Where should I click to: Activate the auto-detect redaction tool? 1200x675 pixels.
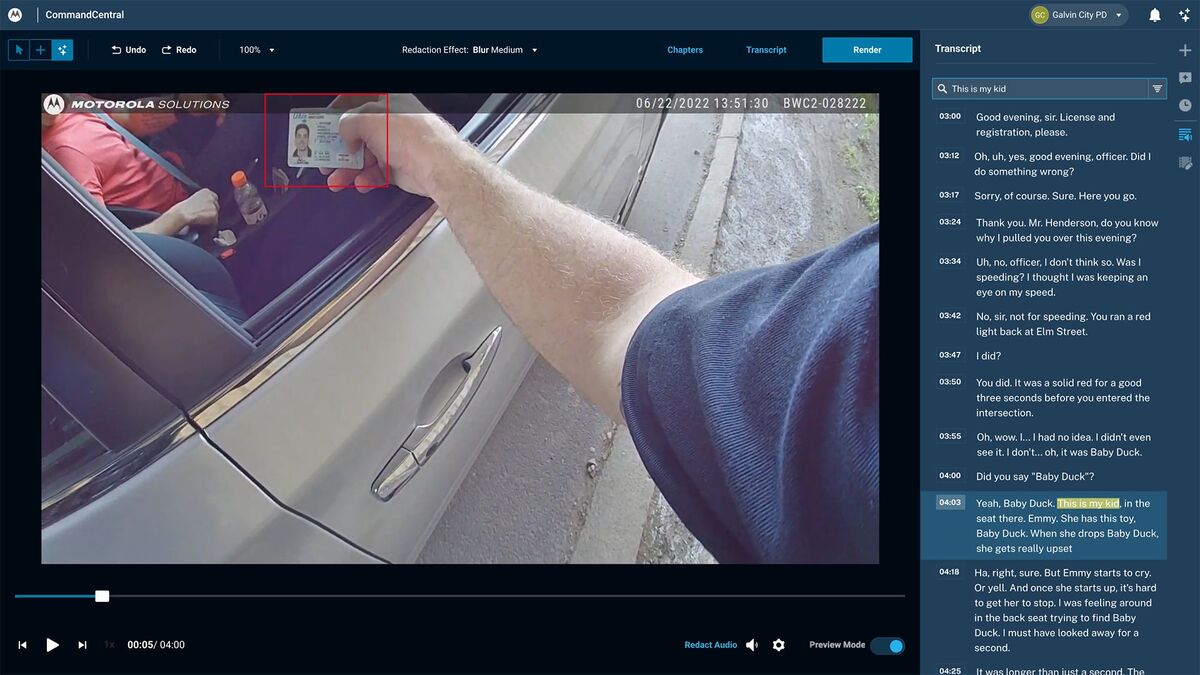[62, 49]
